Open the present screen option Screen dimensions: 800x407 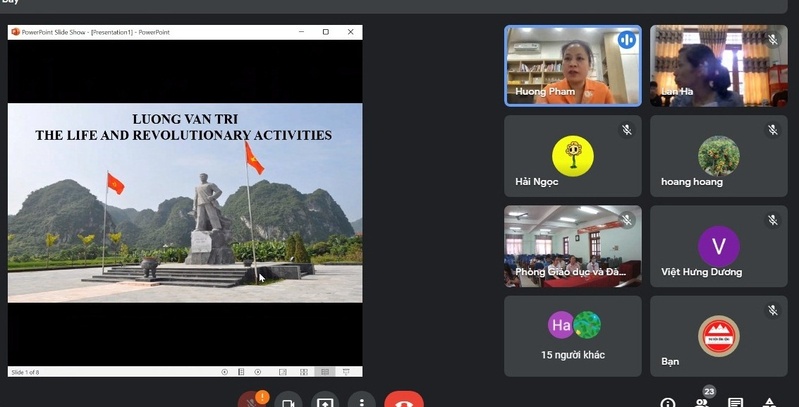(324, 403)
